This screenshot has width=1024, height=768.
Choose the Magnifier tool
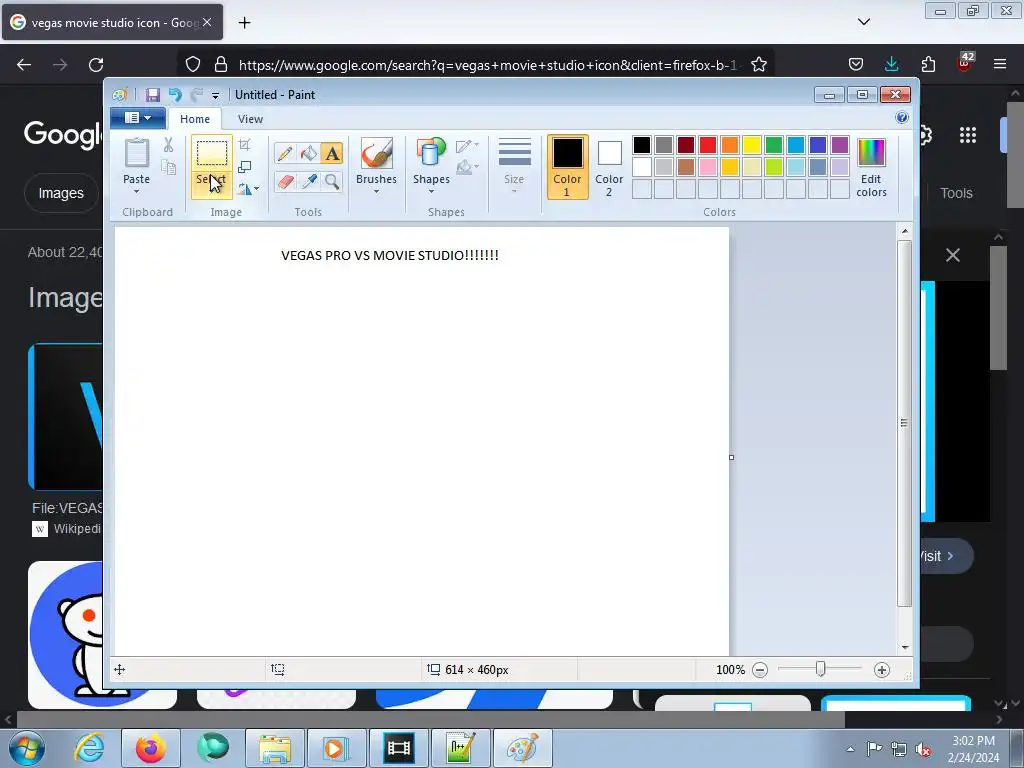pyautogui.click(x=332, y=181)
